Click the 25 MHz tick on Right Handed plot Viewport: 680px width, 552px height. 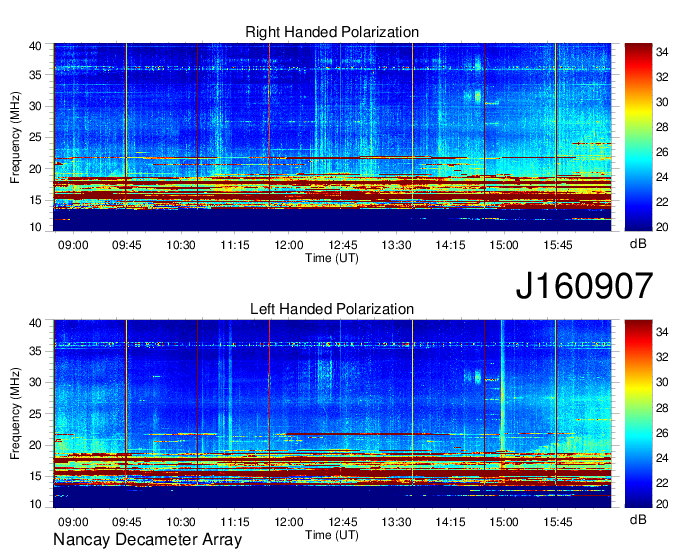[35, 137]
